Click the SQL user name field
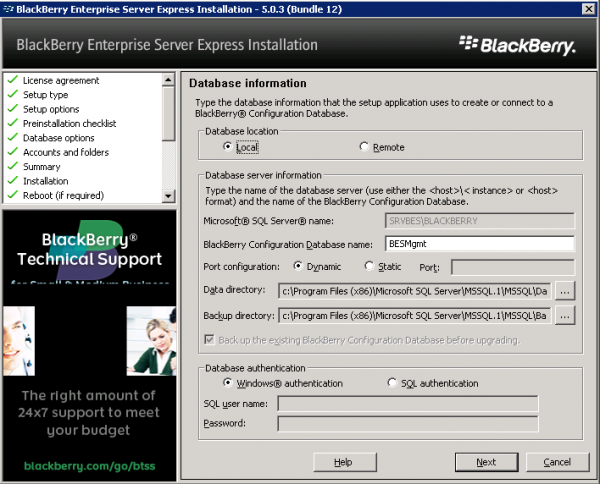This screenshot has width=600, height=484. pos(408,404)
